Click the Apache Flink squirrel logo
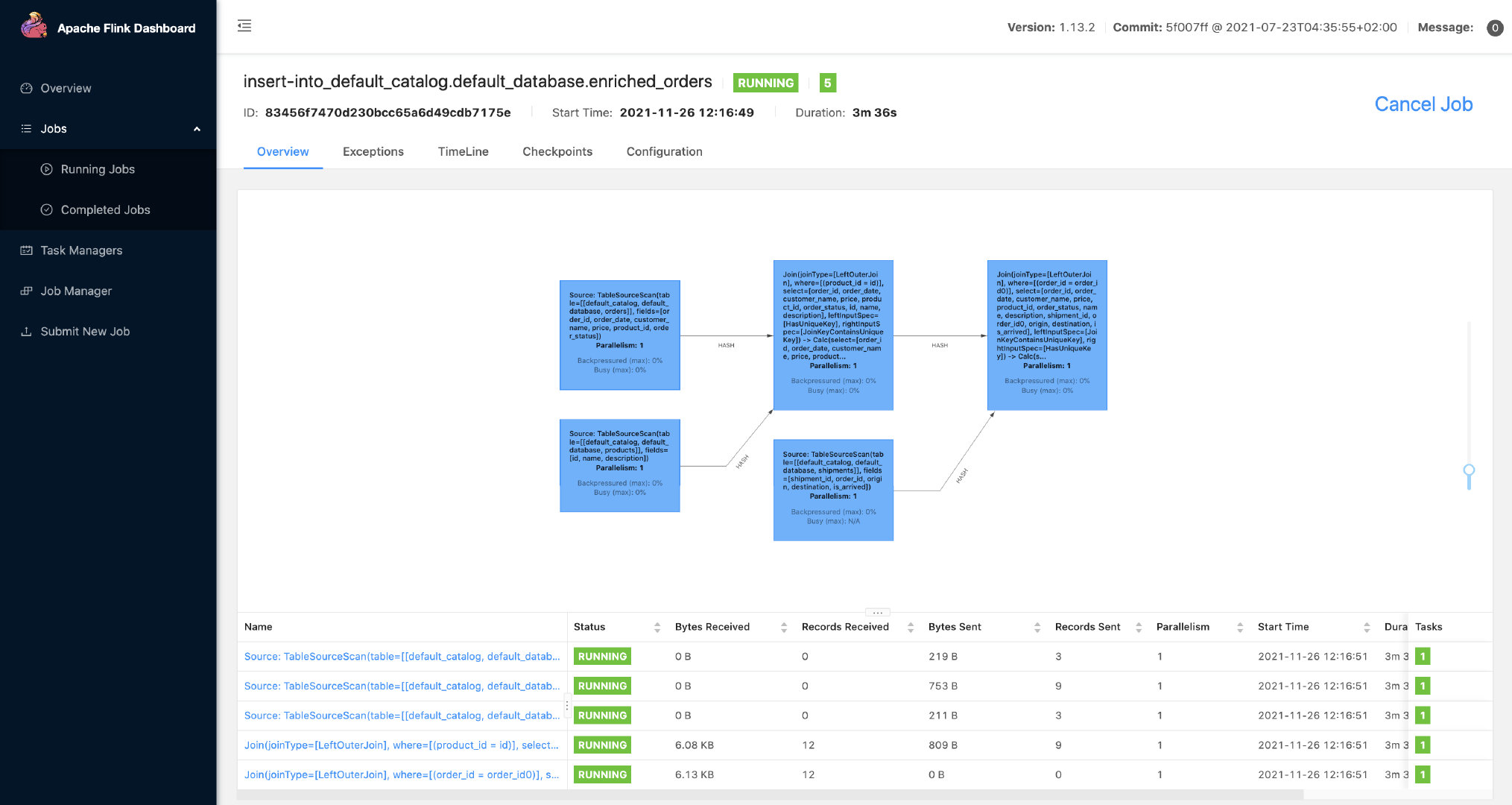Viewport: 1512px width, 805px height. (x=34, y=26)
